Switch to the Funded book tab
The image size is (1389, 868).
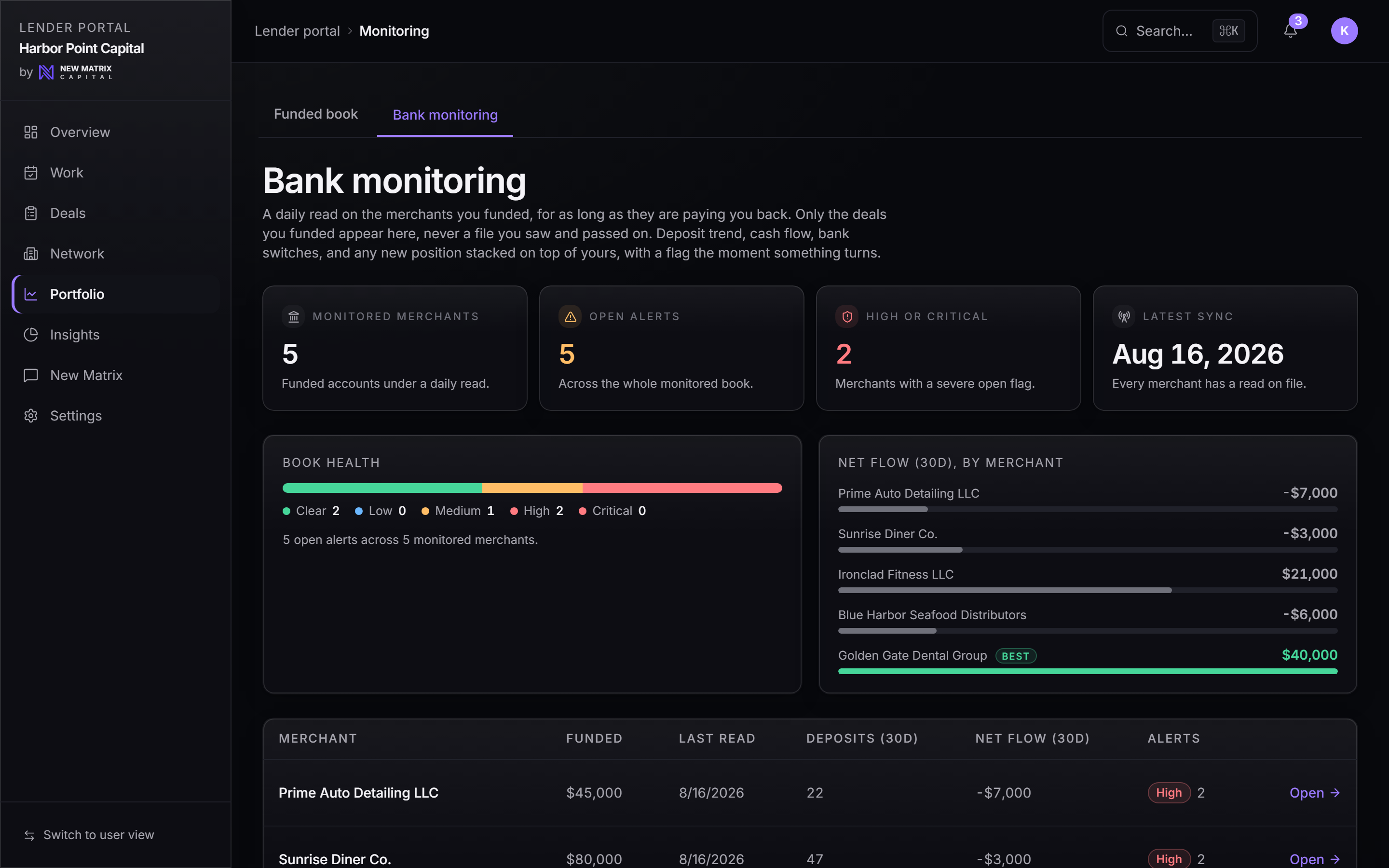pyautogui.click(x=316, y=114)
